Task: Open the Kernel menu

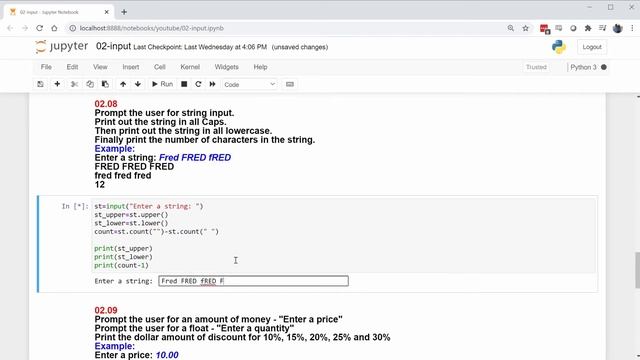Action: click(190, 67)
